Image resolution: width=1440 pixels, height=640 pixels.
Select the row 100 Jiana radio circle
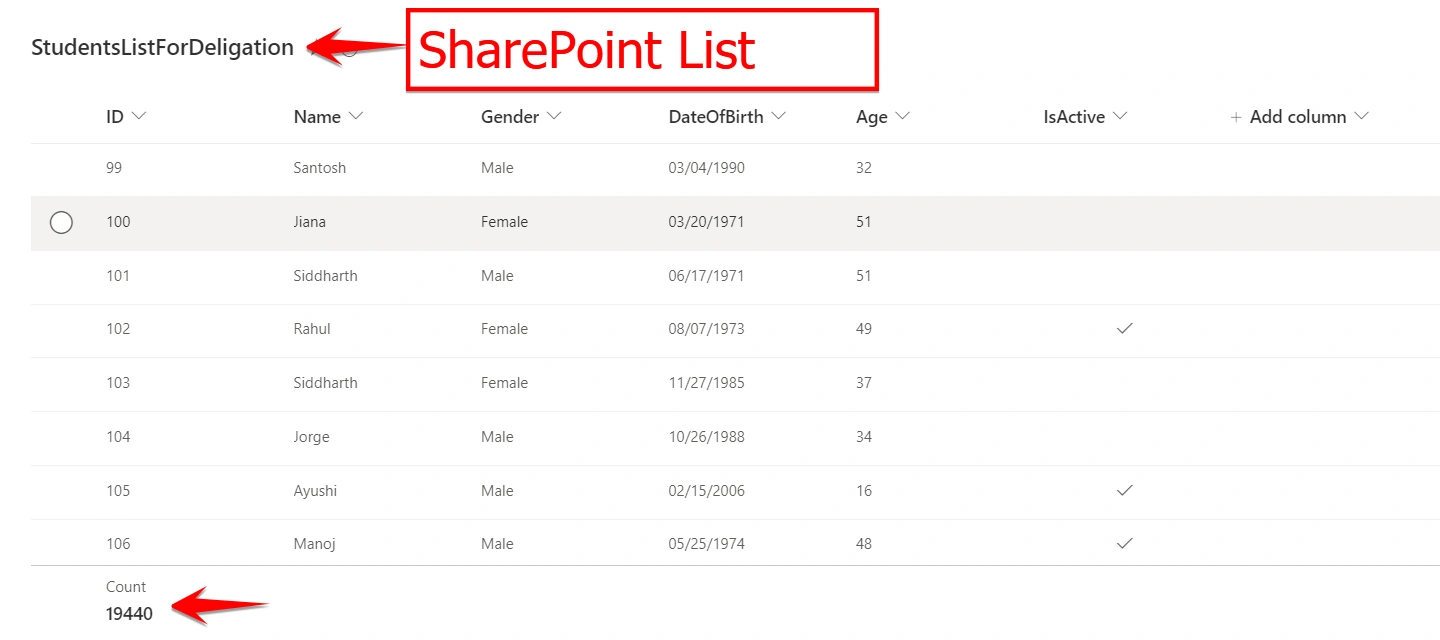(x=61, y=222)
